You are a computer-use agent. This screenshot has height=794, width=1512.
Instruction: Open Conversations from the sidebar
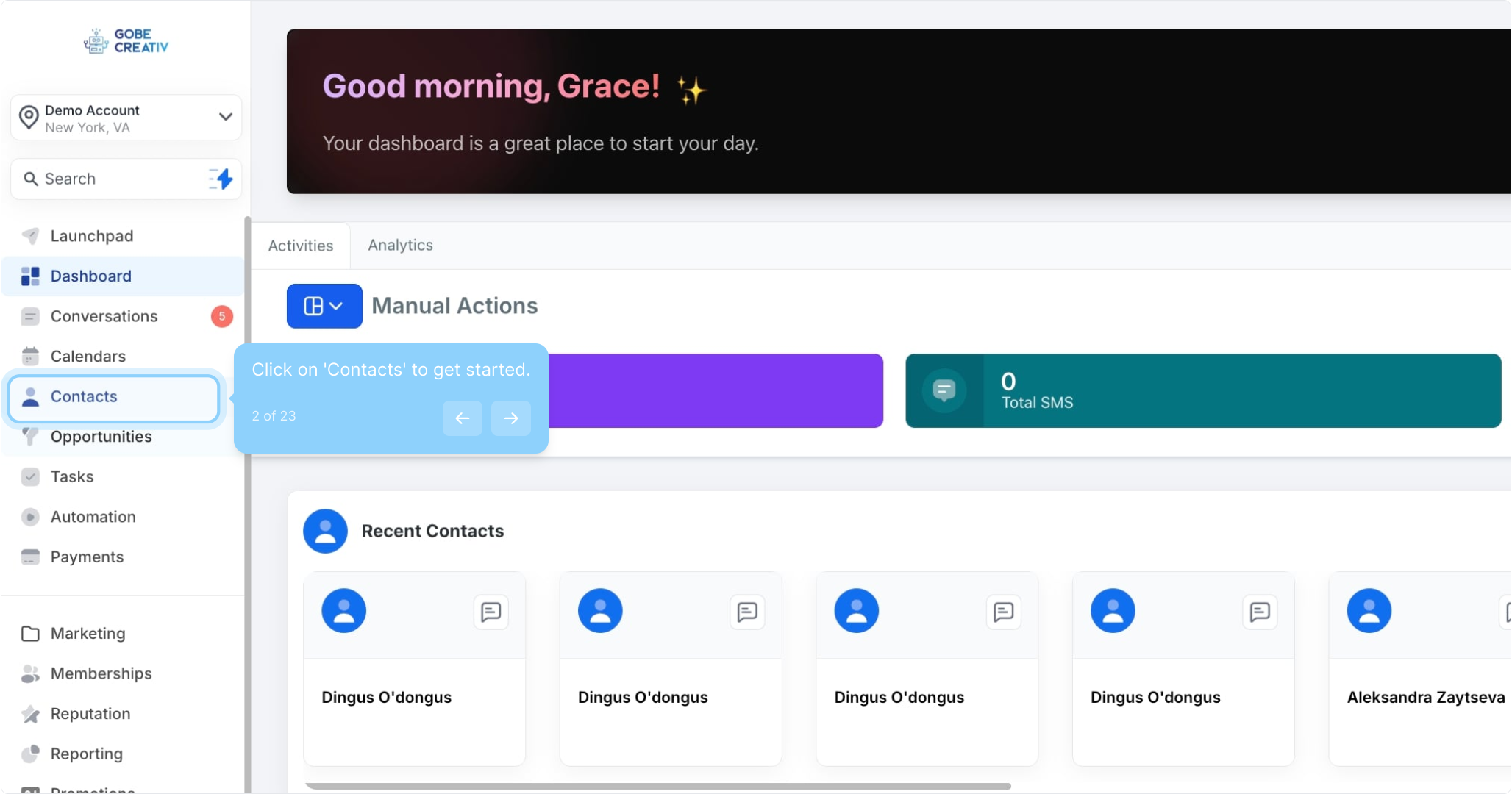tap(104, 316)
